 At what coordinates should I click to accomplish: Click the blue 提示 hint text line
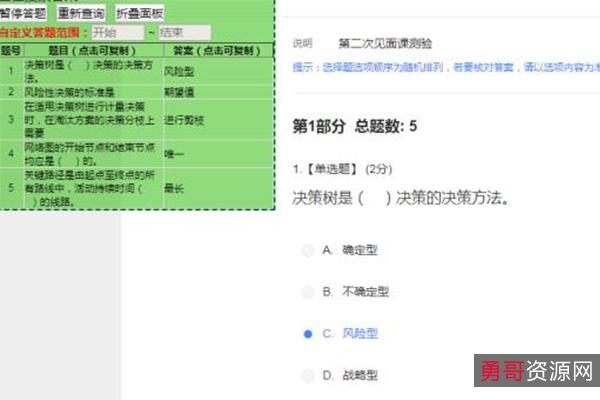point(446,67)
